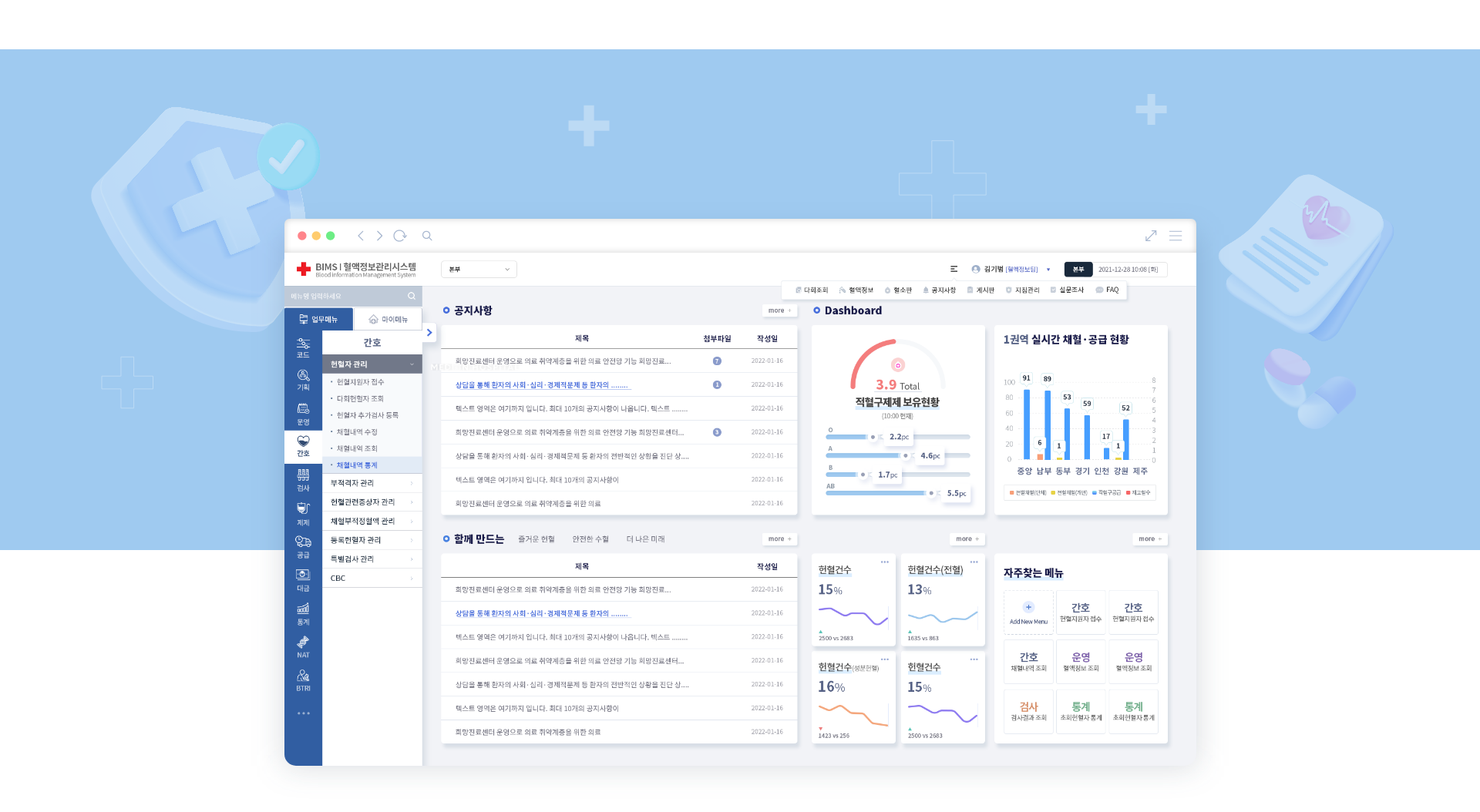Click the AB blood type slider handle
The width and height of the screenshot is (1480, 812).
[x=931, y=493]
